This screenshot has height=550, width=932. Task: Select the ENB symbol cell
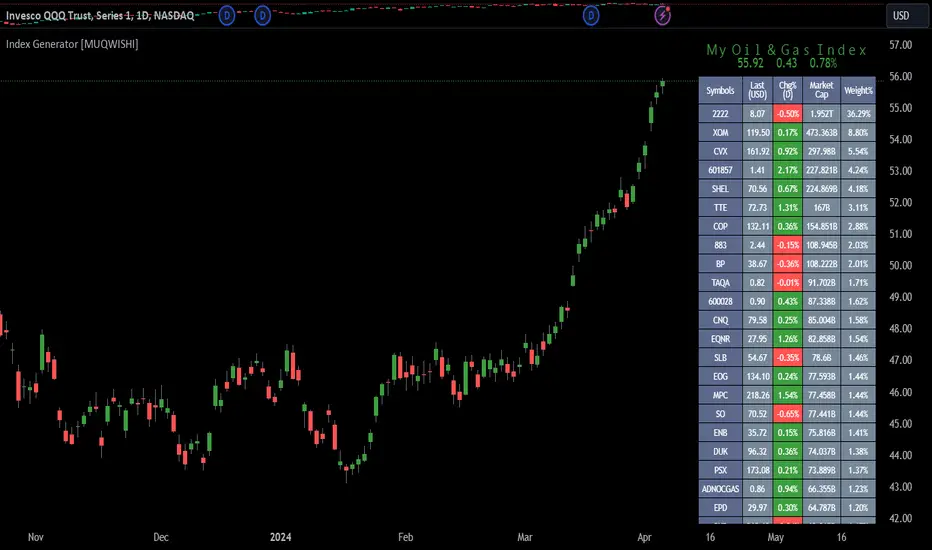(x=720, y=432)
